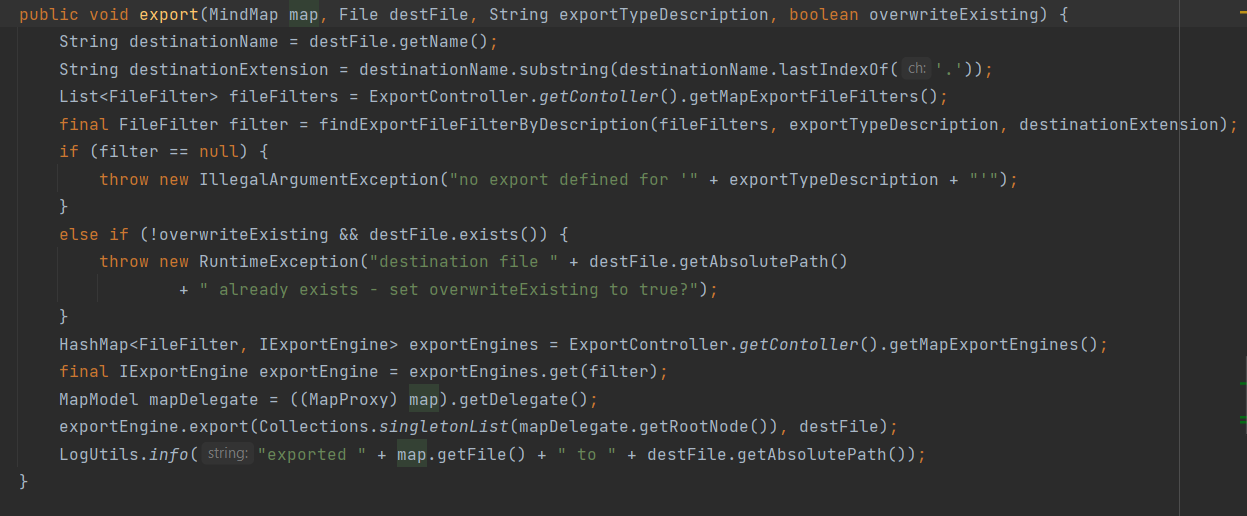The width and height of the screenshot is (1247, 516).
Task: Click the "no export defined for '" string
Action: pos(574,180)
